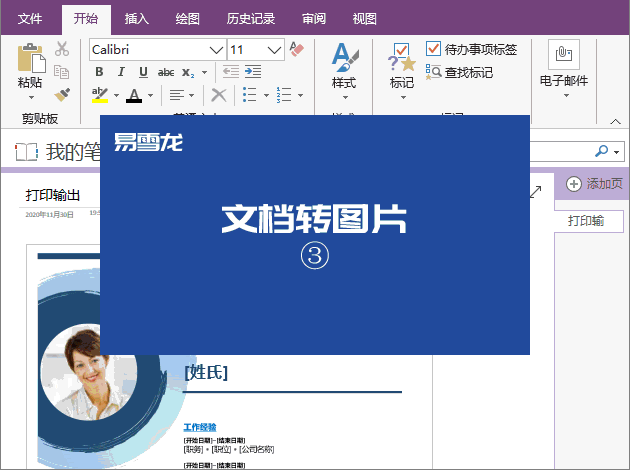Open the font size dropdown

pos(274,50)
